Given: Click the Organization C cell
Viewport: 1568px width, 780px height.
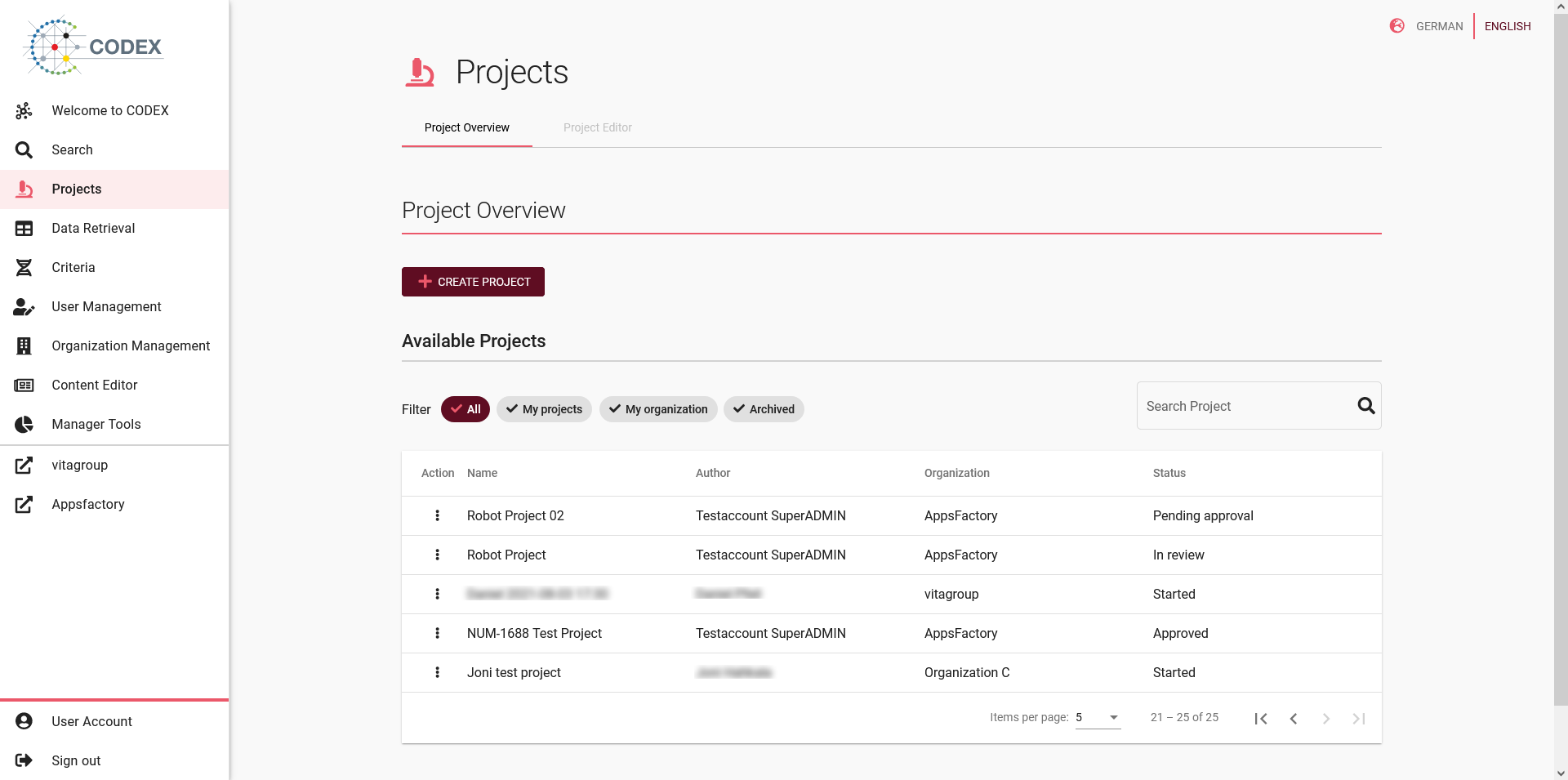Looking at the screenshot, I should 967,672.
